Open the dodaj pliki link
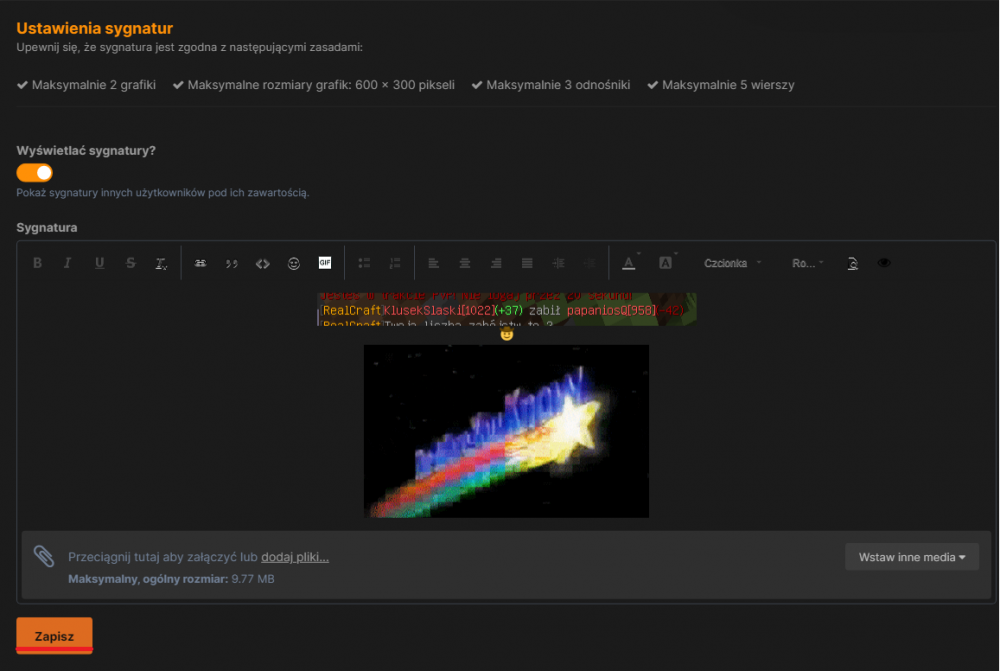Viewport: 1000px width, 671px height. pyautogui.click(x=294, y=556)
